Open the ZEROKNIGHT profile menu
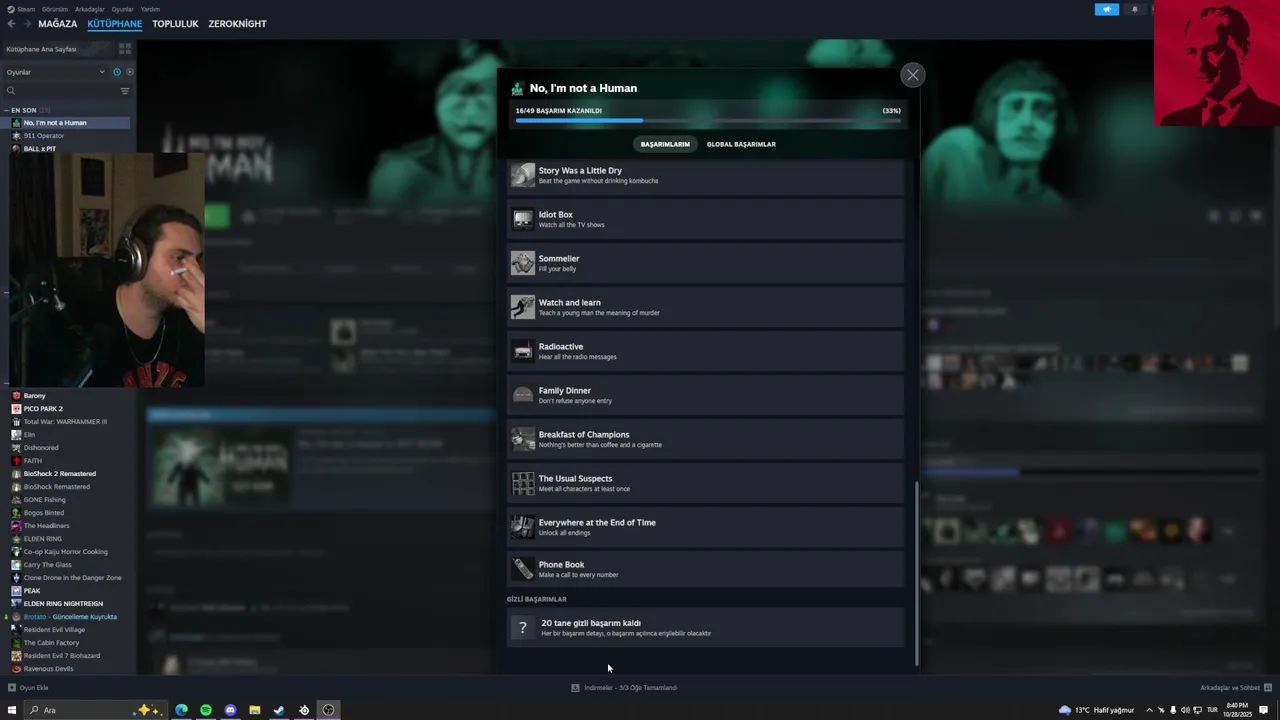The image size is (1280, 720). pyautogui.click(x=237, y=24)
